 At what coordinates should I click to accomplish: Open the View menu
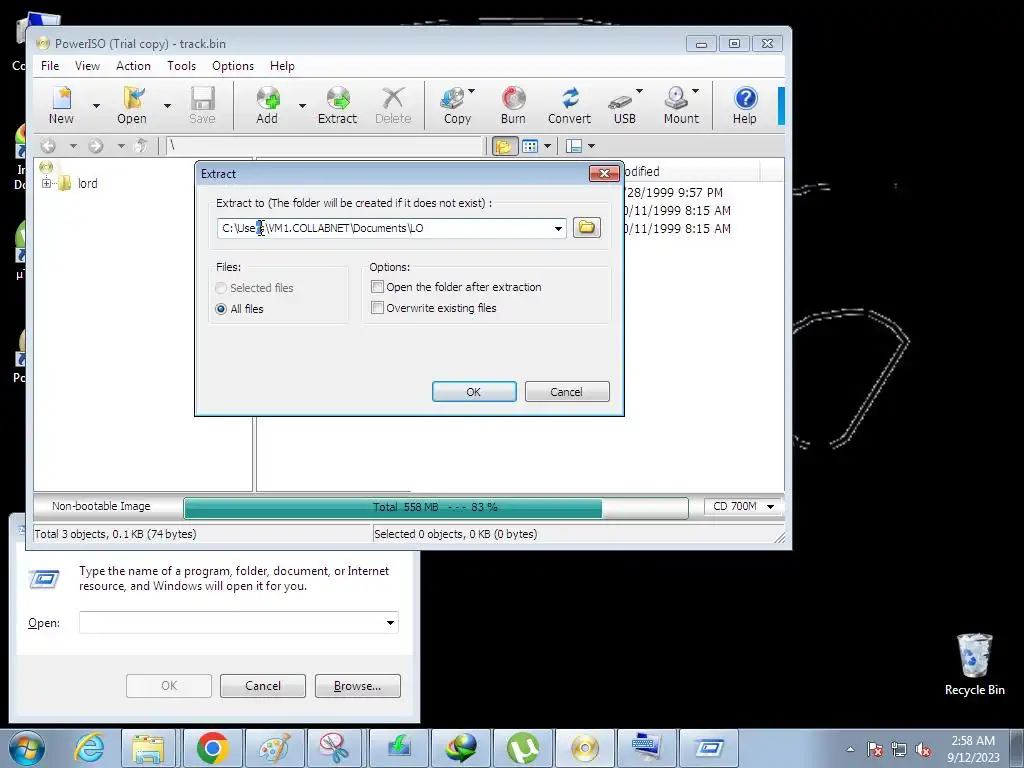[x=87, y=66]
